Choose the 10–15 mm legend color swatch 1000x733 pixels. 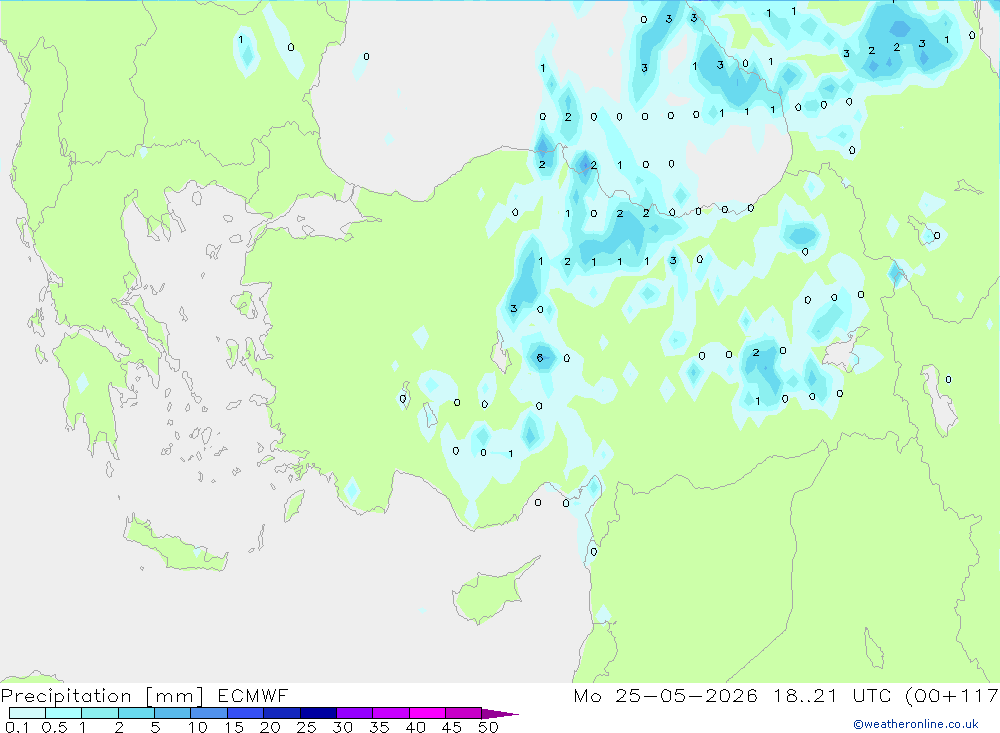tap(209, 713)
